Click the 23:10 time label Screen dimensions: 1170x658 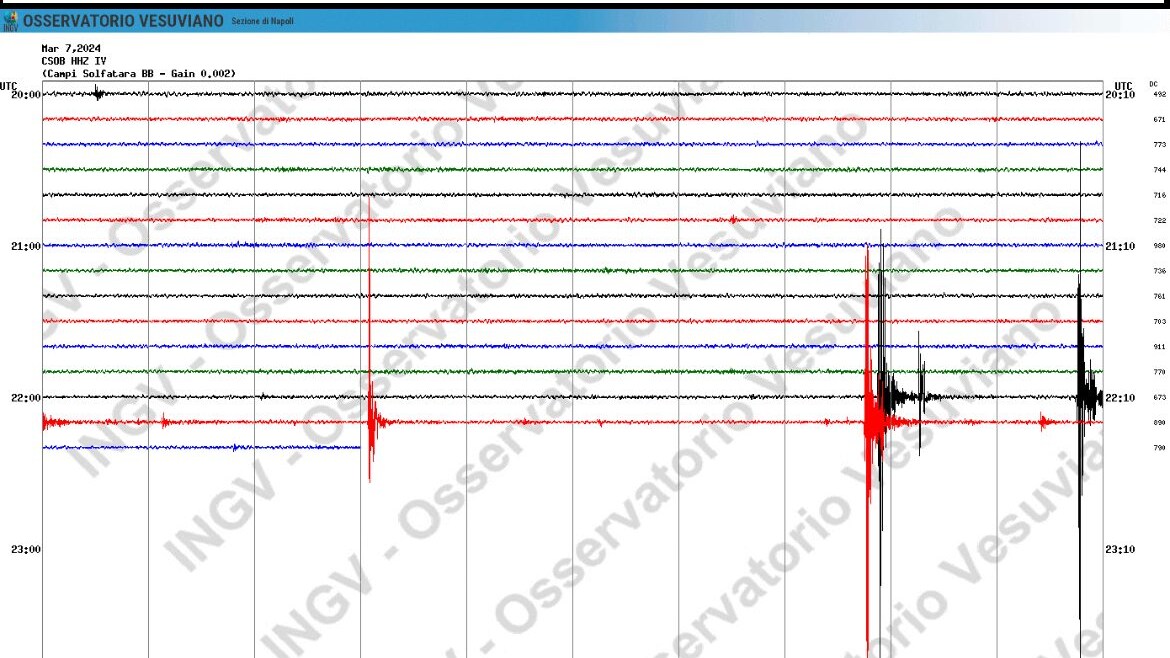[1120, 549]
